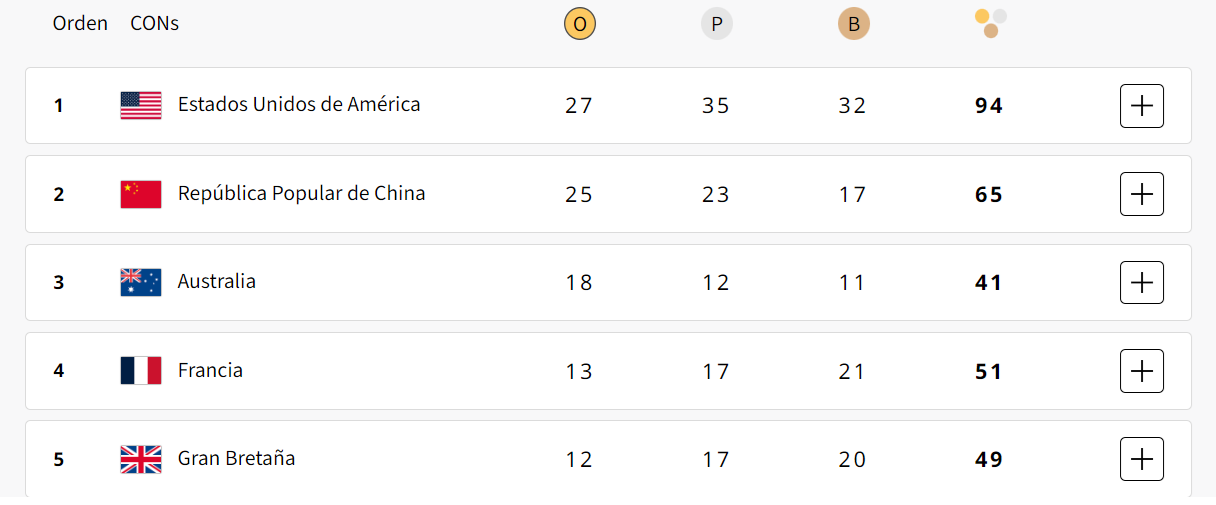Expand the Australia row plus button
The image size is (1216, 505).
1141,282
